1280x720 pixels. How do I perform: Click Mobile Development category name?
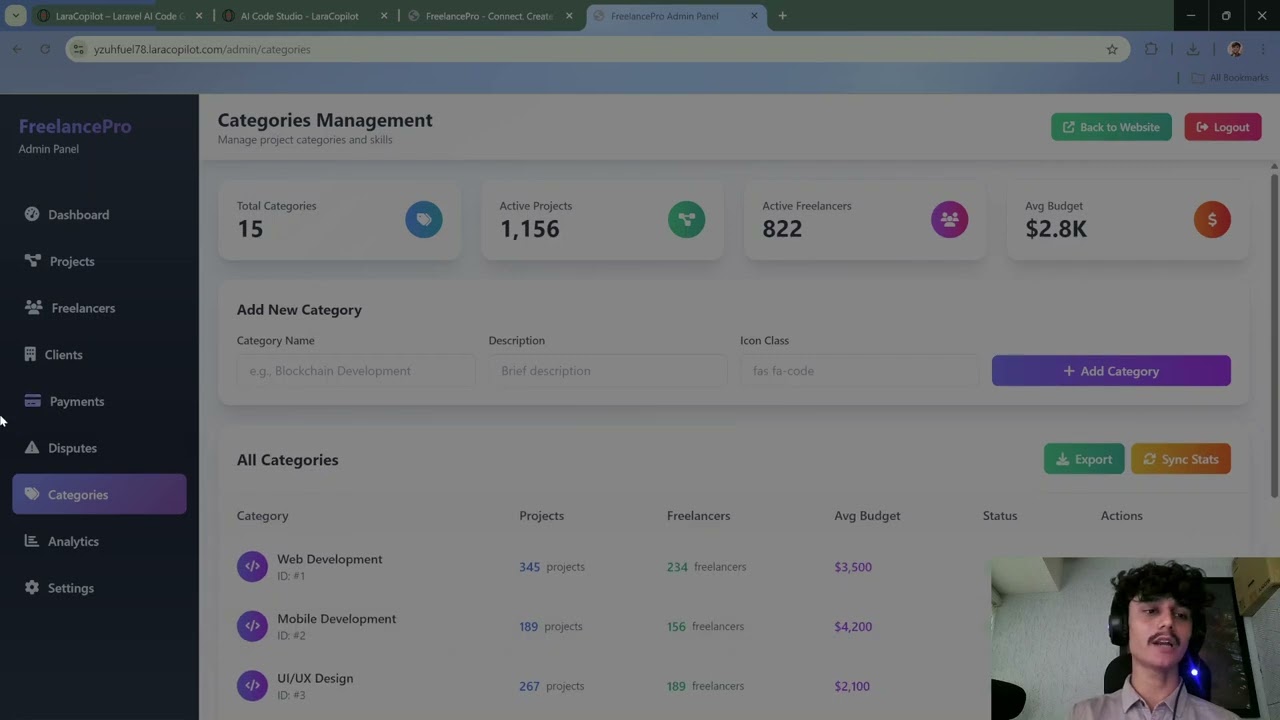337,619
